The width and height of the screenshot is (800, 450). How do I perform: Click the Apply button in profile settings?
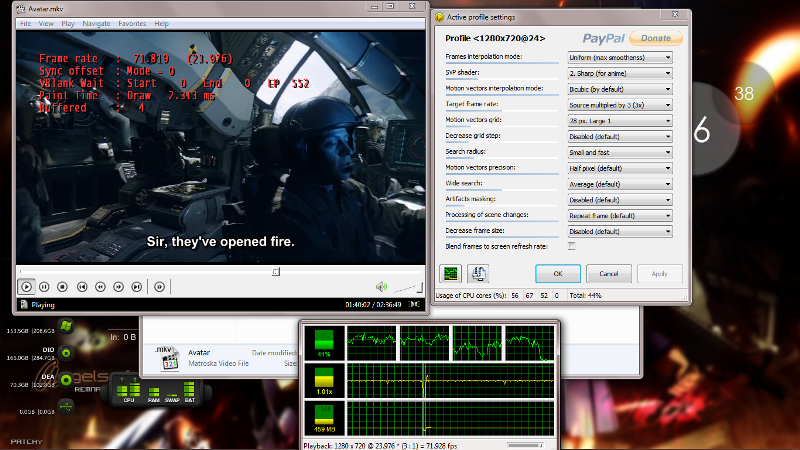660,274
